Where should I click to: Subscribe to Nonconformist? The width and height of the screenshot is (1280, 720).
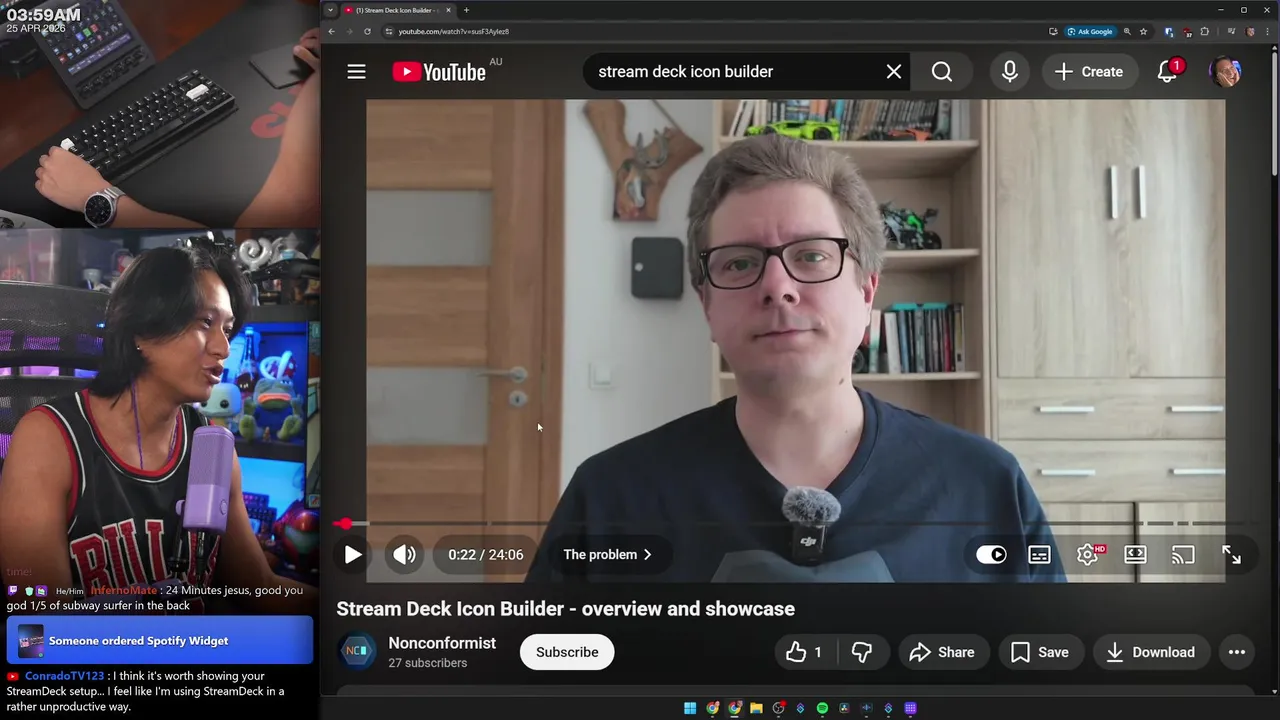[x=567, y=652]
